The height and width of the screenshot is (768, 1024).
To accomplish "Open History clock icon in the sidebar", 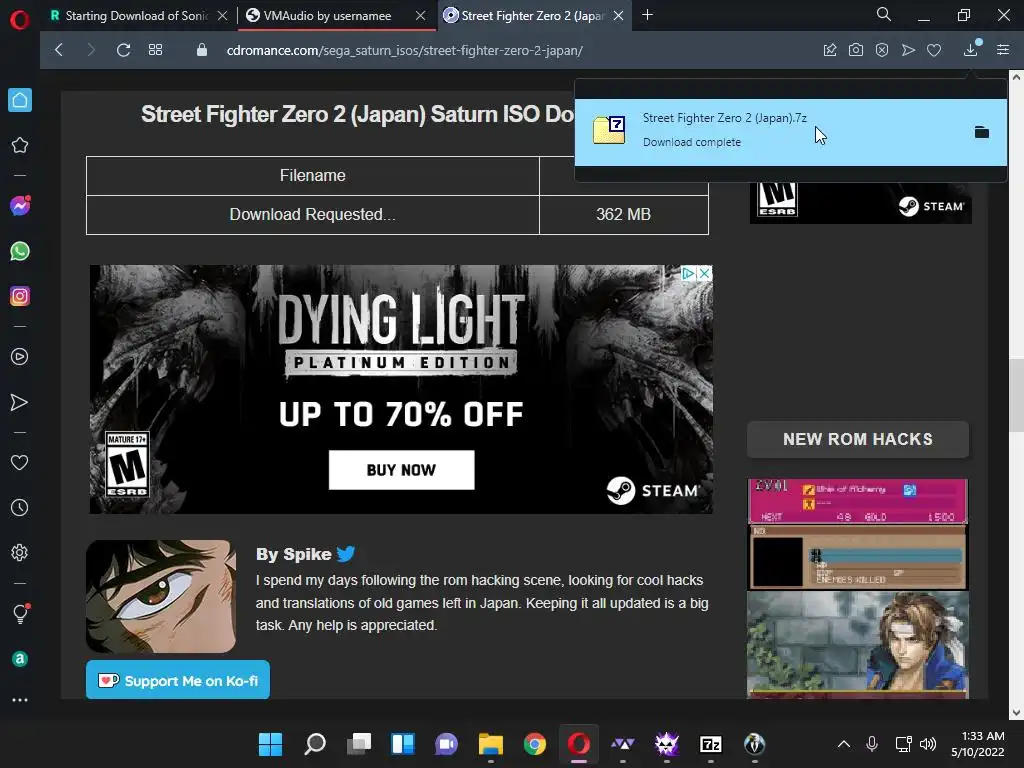I will click(20, 507).
